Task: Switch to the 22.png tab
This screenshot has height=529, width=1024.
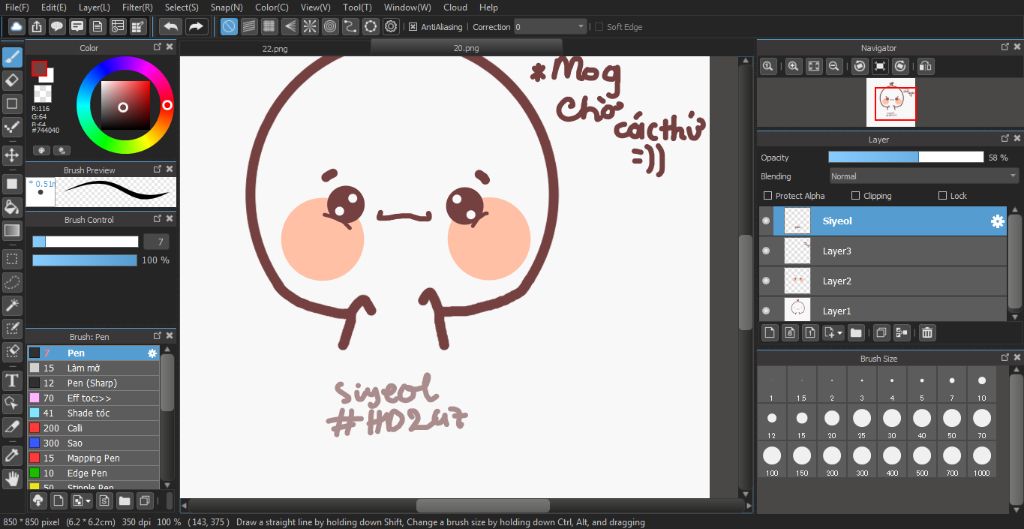Action: tap(275, 48)
